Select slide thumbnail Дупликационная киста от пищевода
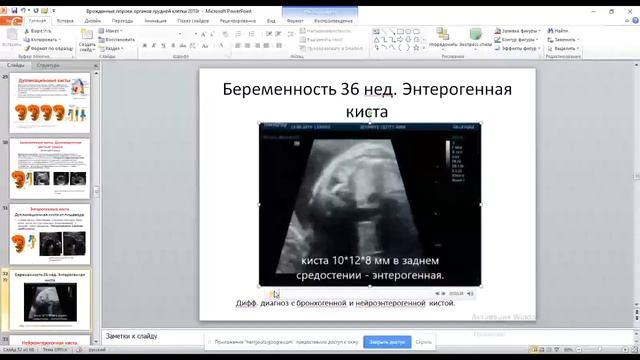This screenshot has height=360, width=640. [x=50, y=234]
